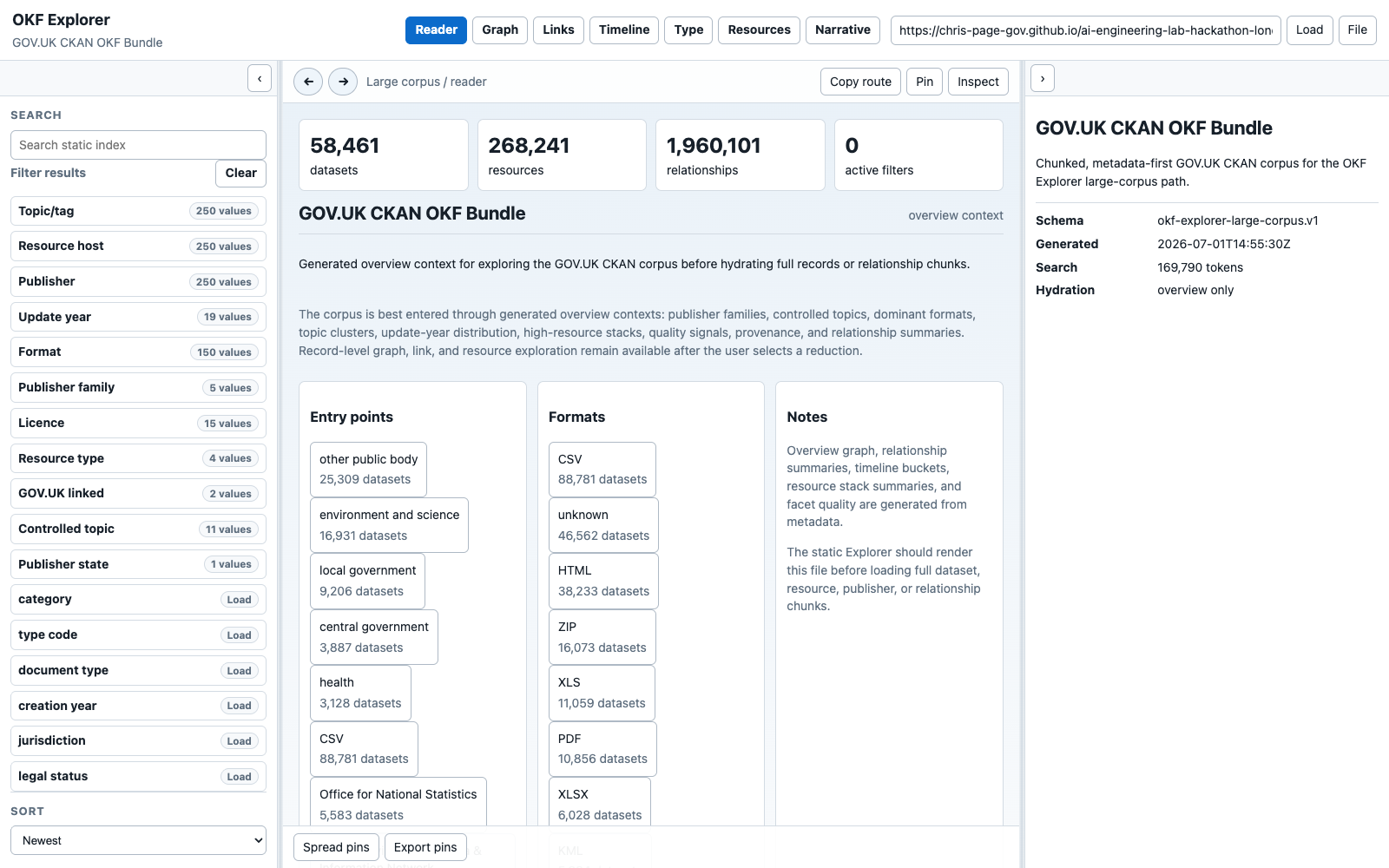The height and width of the screenshot is (868, 1389).
Task: Switch to the Resources tab
Action: pos(760,30)
